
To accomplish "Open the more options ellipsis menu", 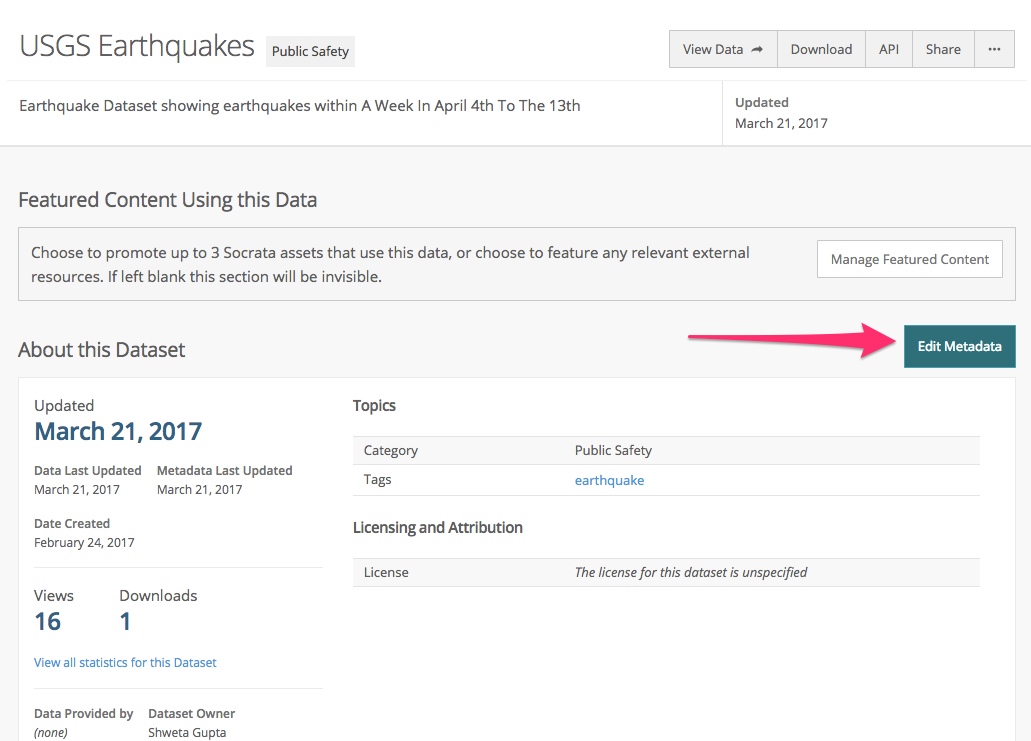I will [x=994, y=49].
